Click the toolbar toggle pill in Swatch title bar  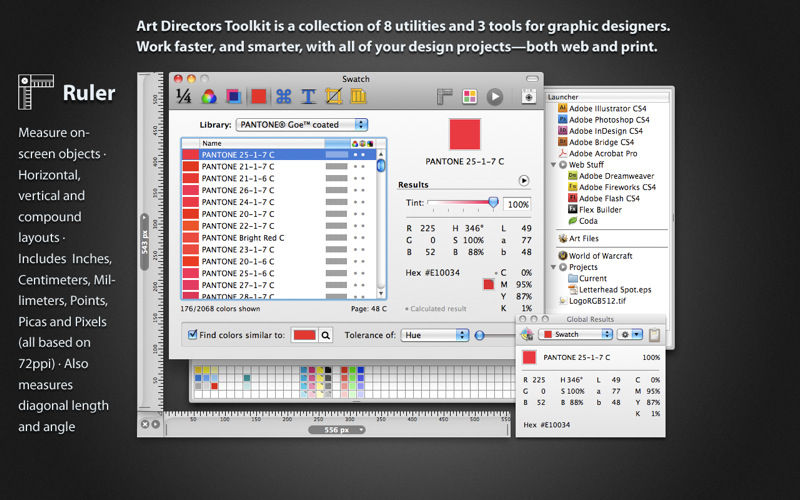coord(532,79)
